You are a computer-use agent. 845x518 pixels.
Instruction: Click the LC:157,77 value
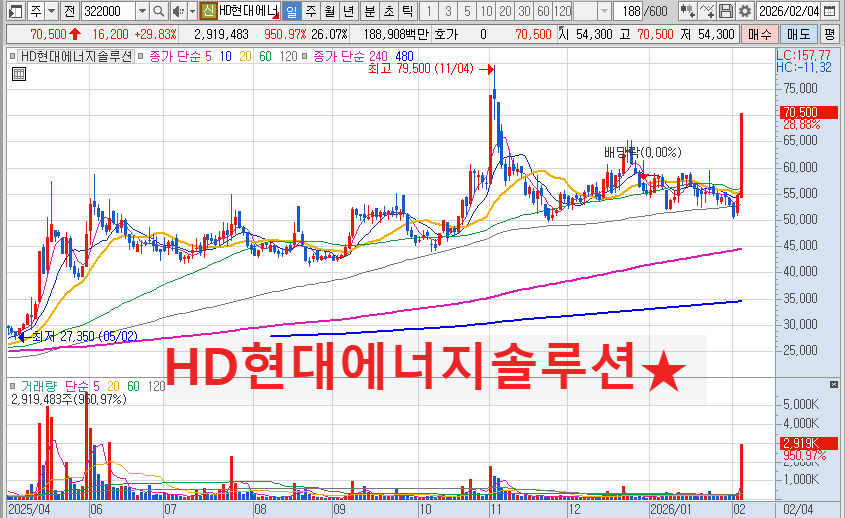click(804, 55)
